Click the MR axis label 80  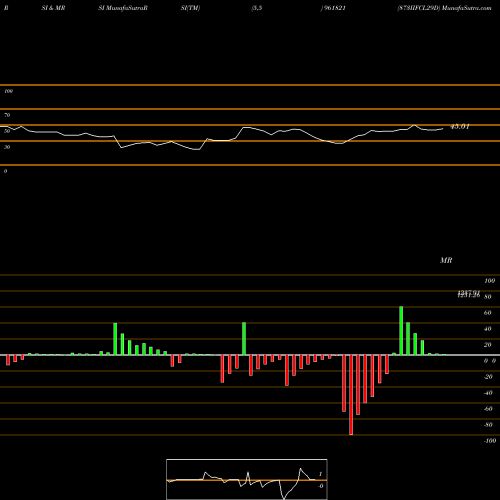point(488,297)
